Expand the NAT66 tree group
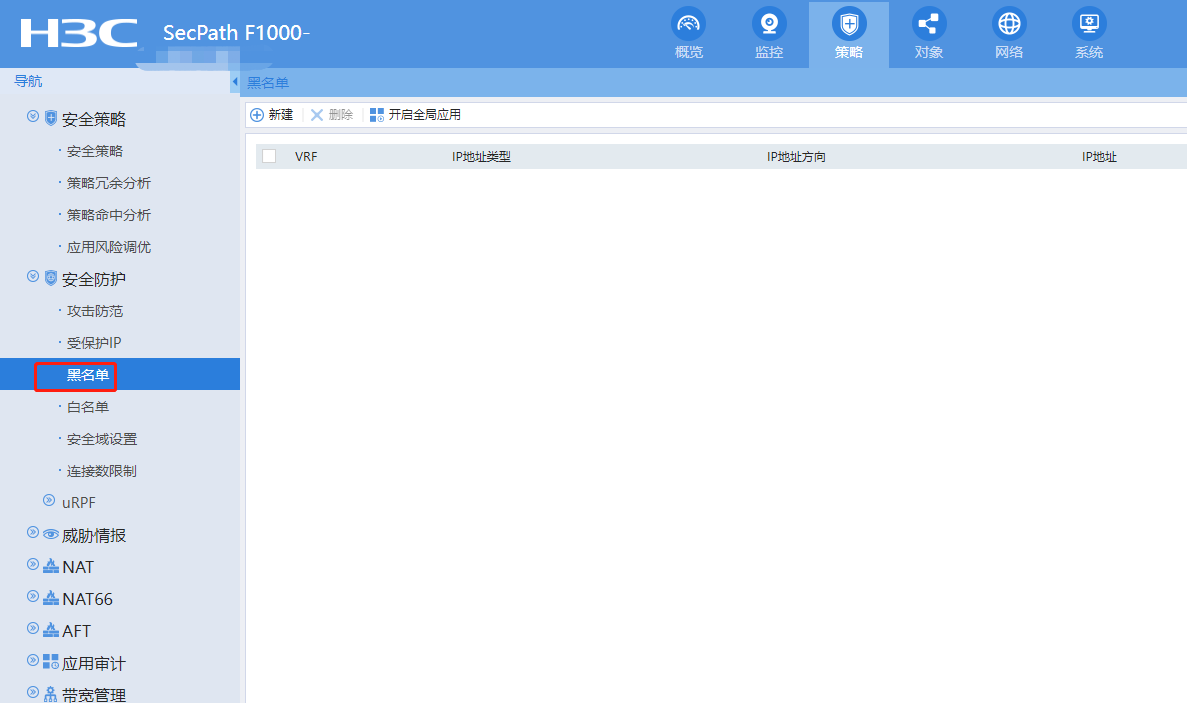 point(33,596)
